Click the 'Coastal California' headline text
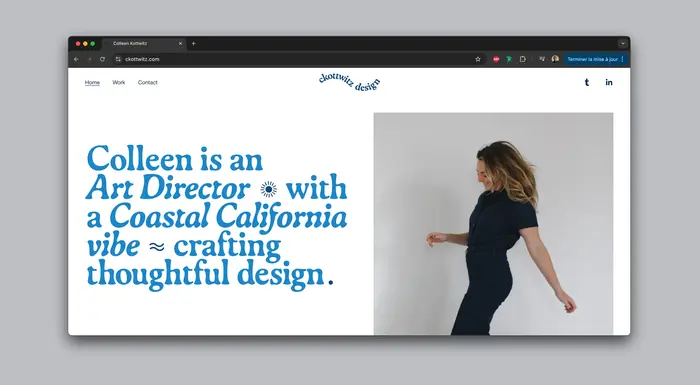Viewport: 700px width, 385px height. pos(228,217)
